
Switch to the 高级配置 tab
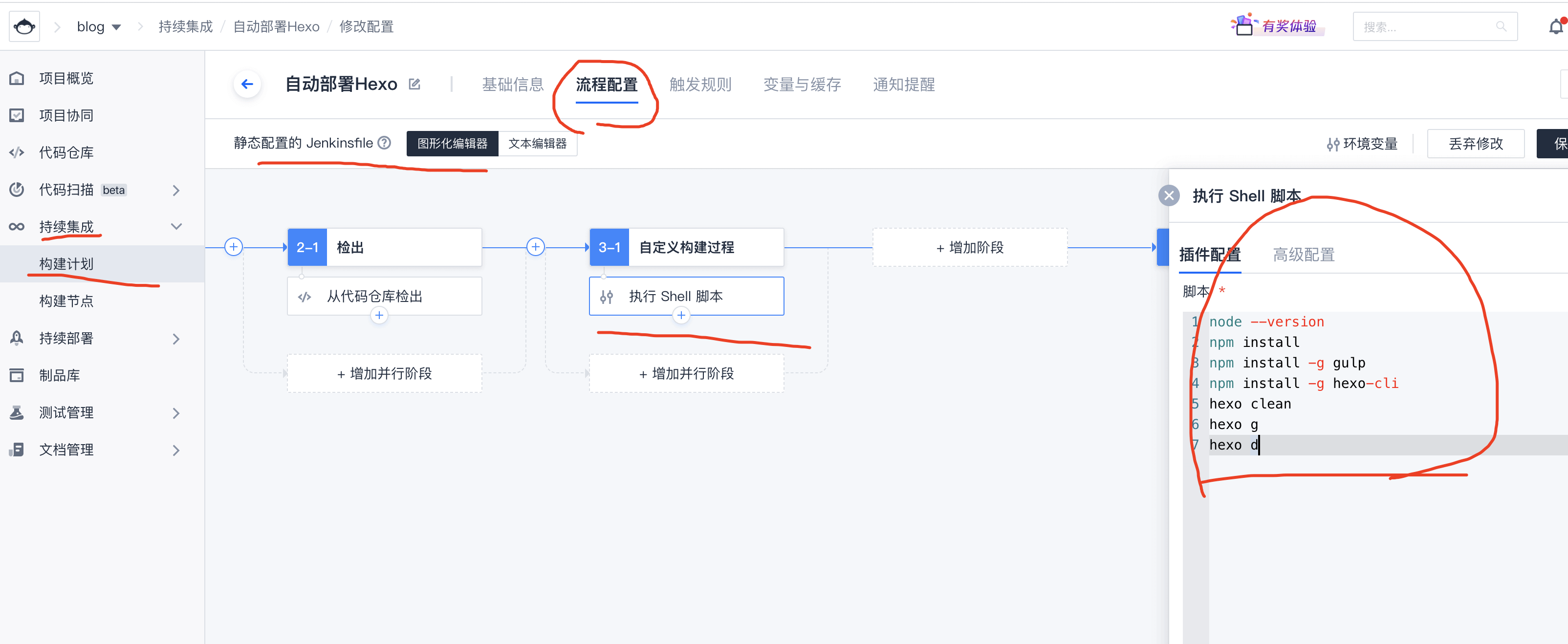point(1303,255)
